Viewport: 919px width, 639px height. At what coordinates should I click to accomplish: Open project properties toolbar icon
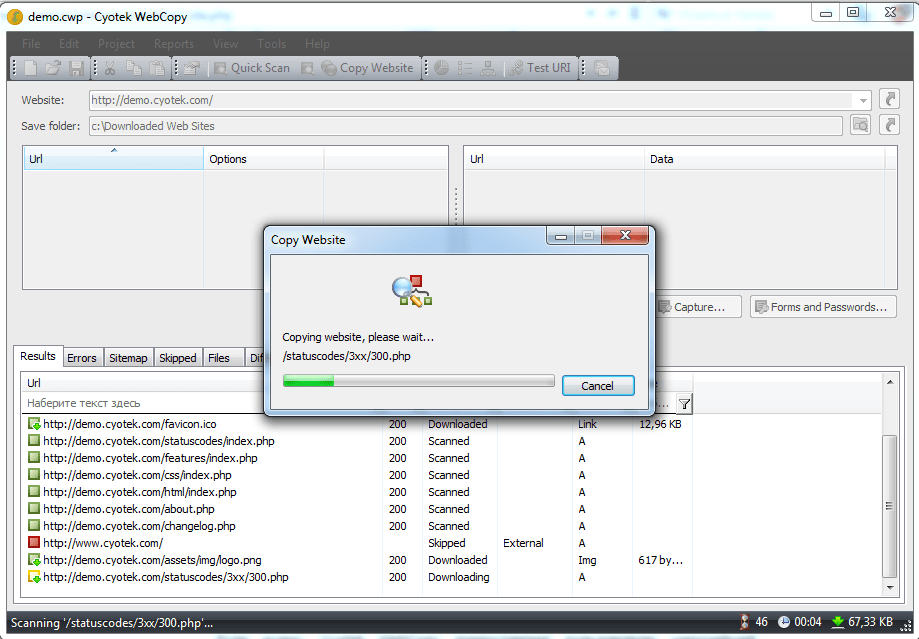point(192,68)
